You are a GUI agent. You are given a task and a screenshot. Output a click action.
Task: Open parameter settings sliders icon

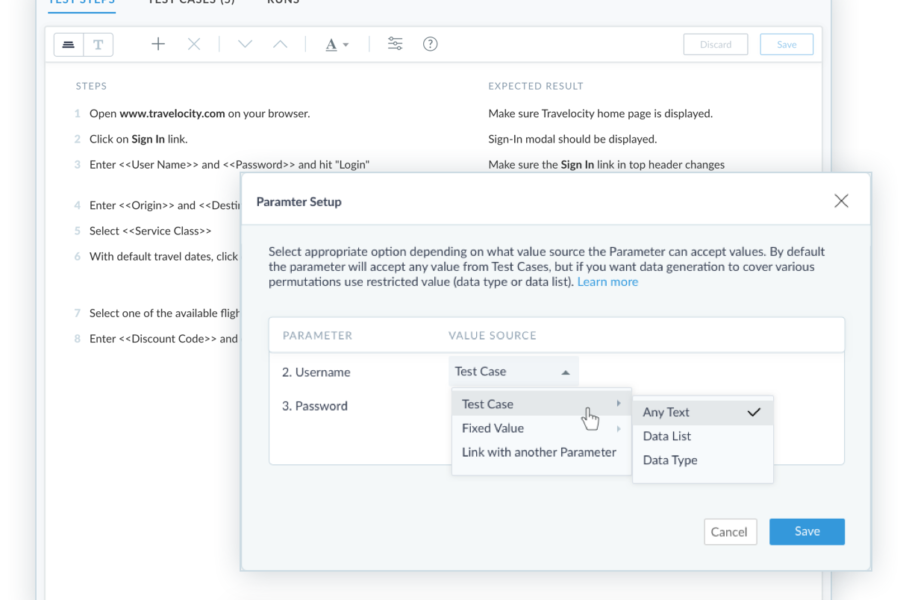(395, 44)
